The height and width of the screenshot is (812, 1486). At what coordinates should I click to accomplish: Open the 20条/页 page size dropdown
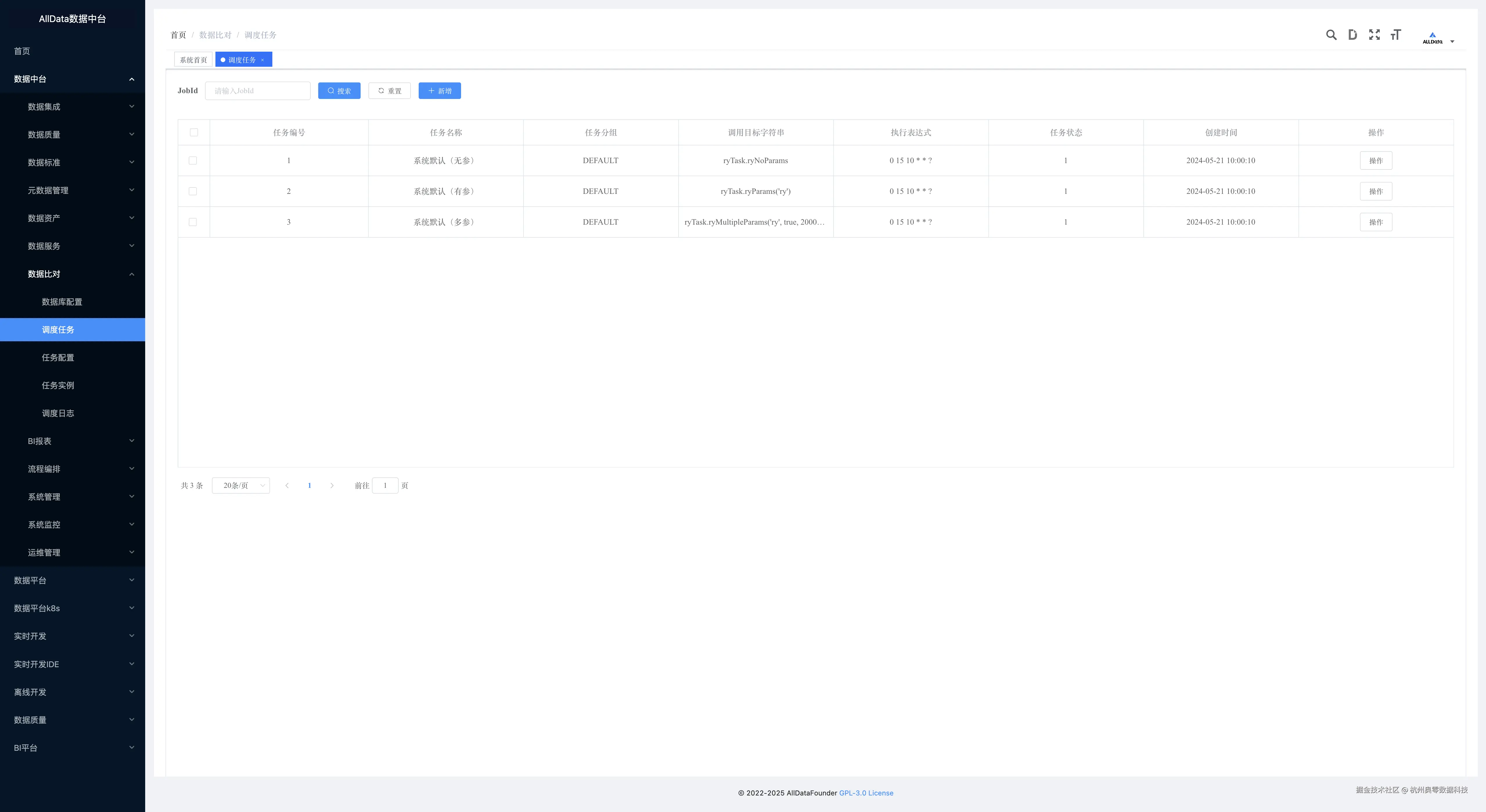click(240, 486)
